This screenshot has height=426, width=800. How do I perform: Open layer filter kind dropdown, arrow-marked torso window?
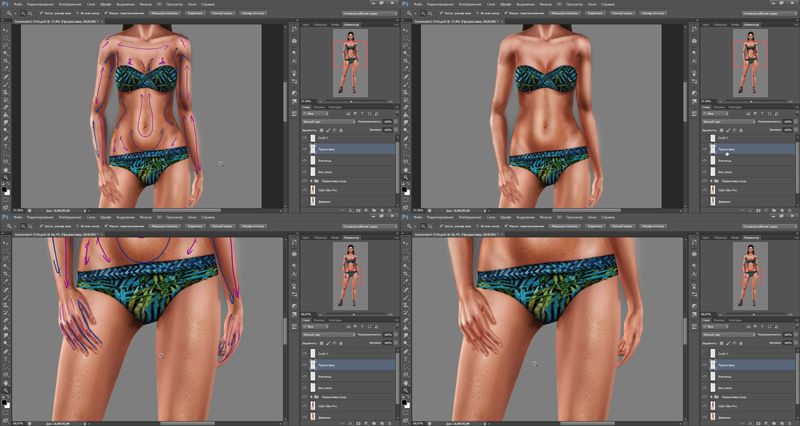(315, 114)
